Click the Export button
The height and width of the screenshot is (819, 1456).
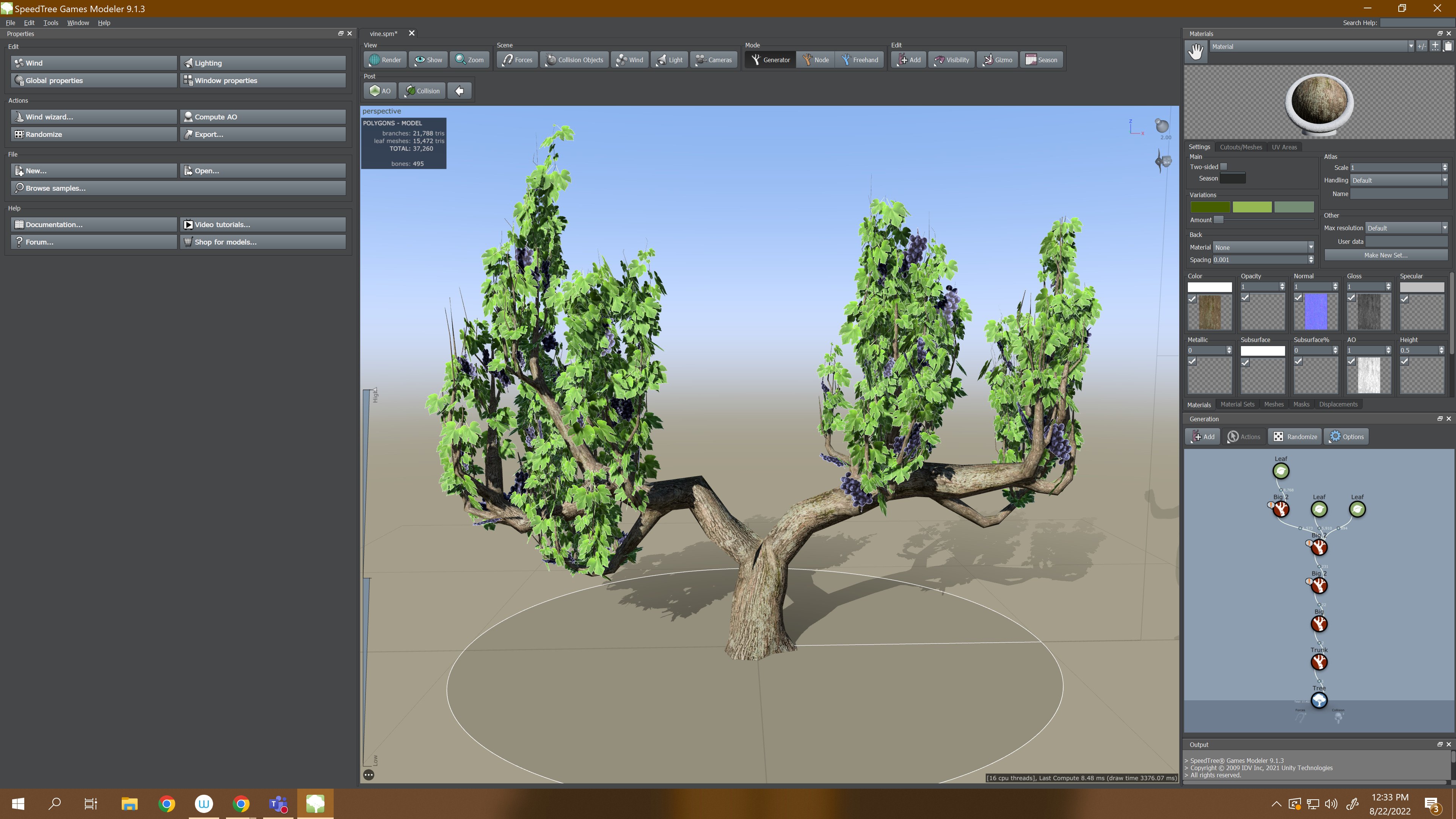(263, 135)
